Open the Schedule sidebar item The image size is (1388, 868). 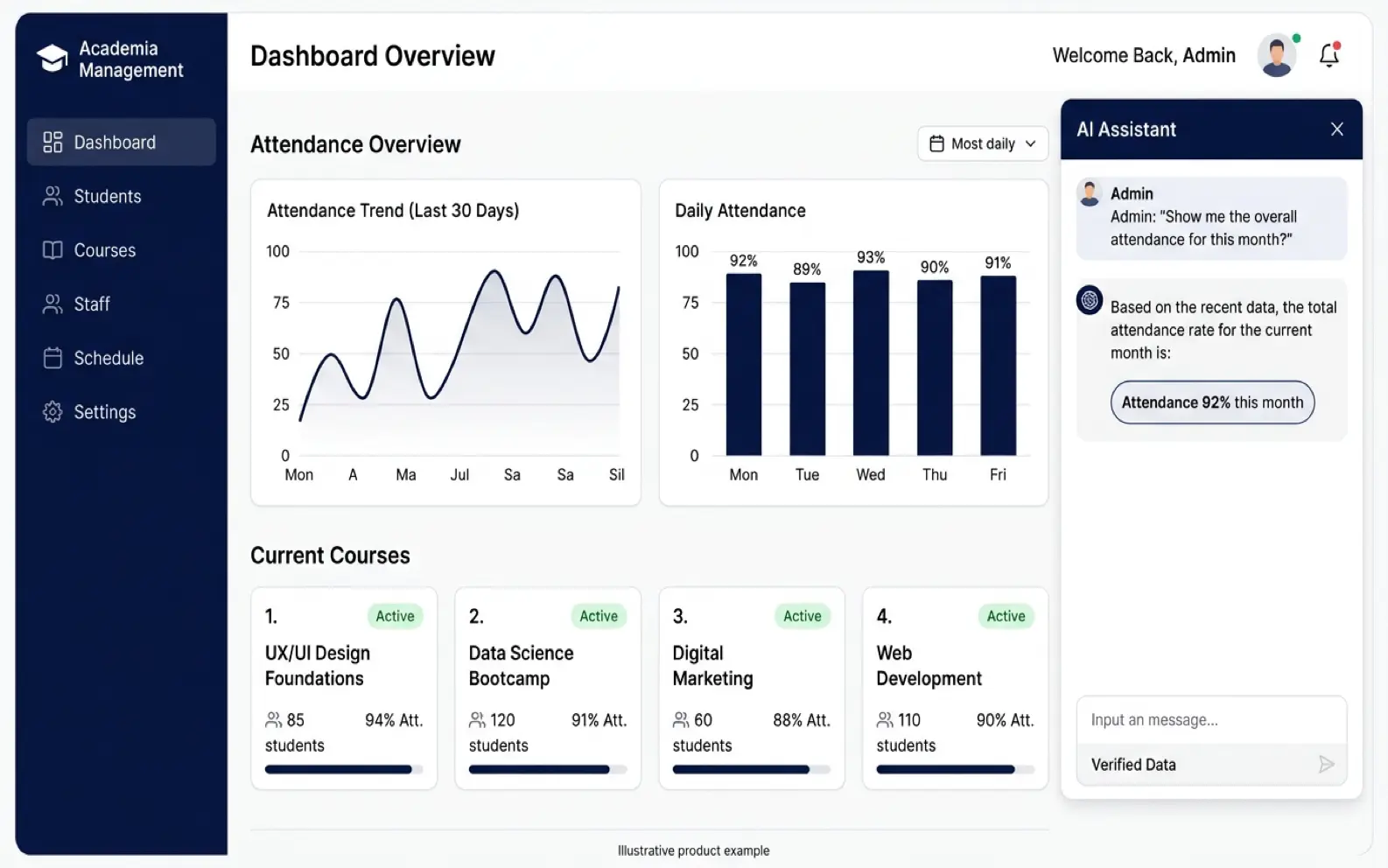[122, 358]
